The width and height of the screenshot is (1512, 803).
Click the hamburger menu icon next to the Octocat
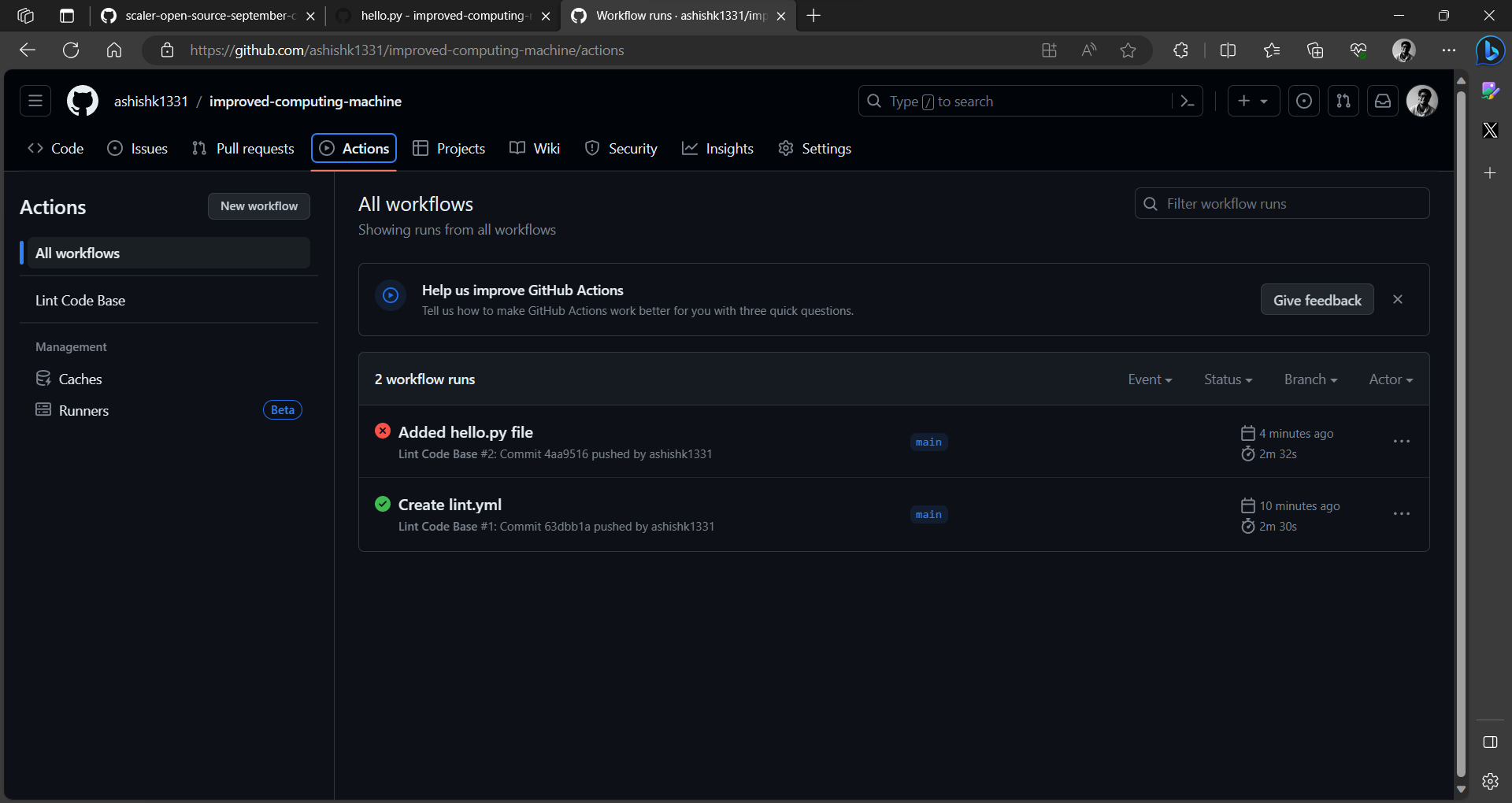[x=35, y=101]
